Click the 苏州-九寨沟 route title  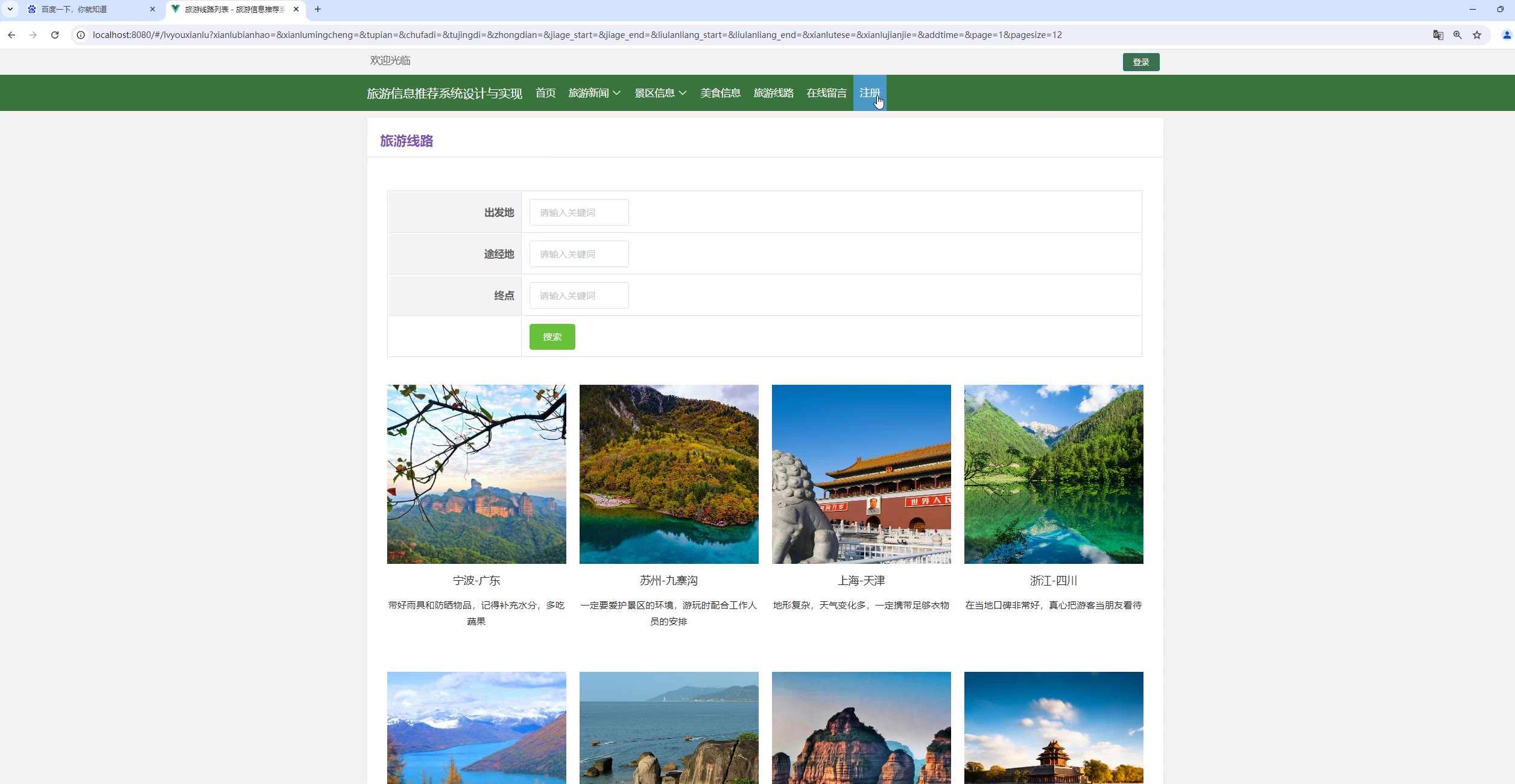pyautogui.click(x=669, y=580)
